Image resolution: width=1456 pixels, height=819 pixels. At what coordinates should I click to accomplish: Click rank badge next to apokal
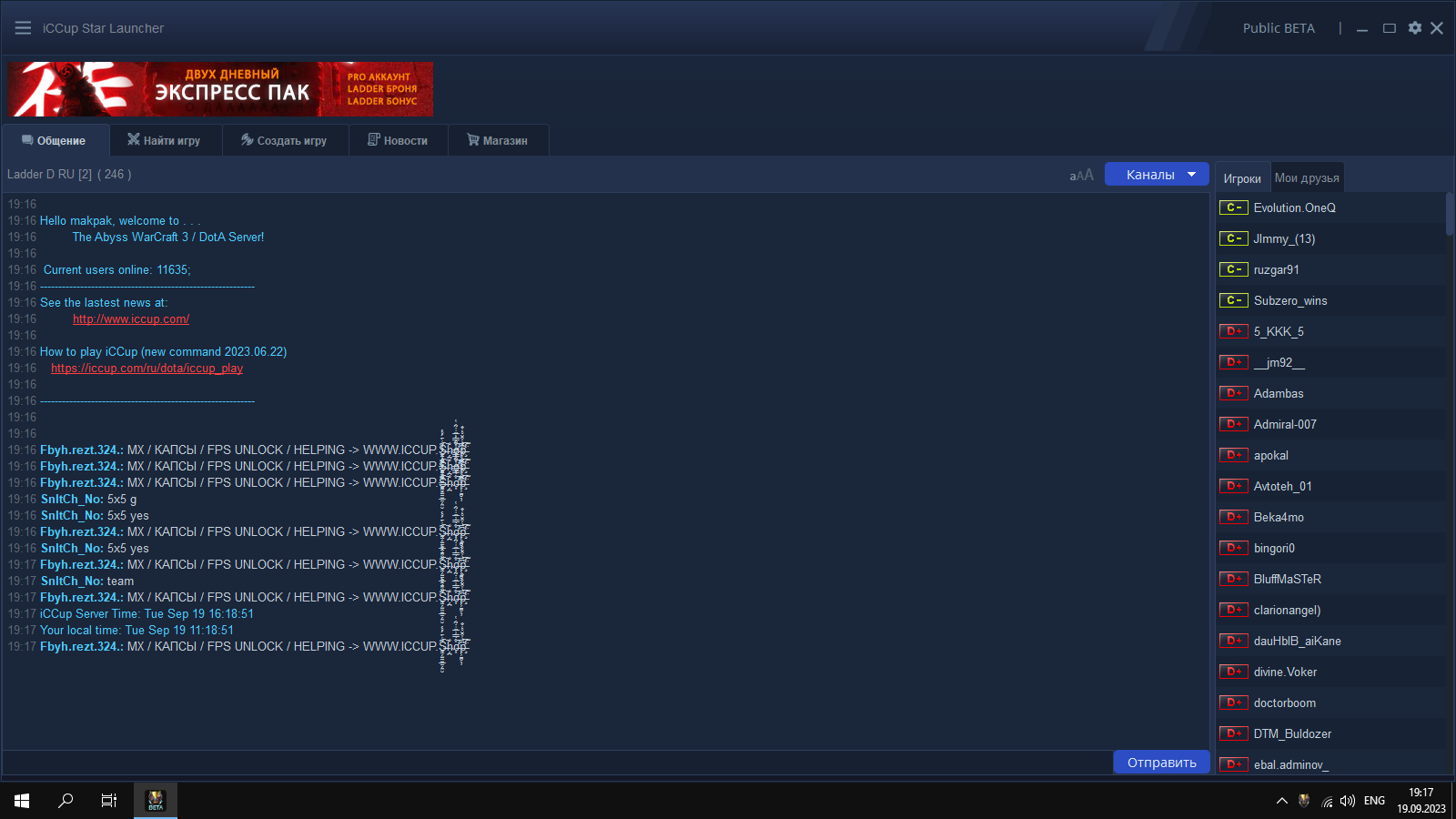pos(1233,455)
